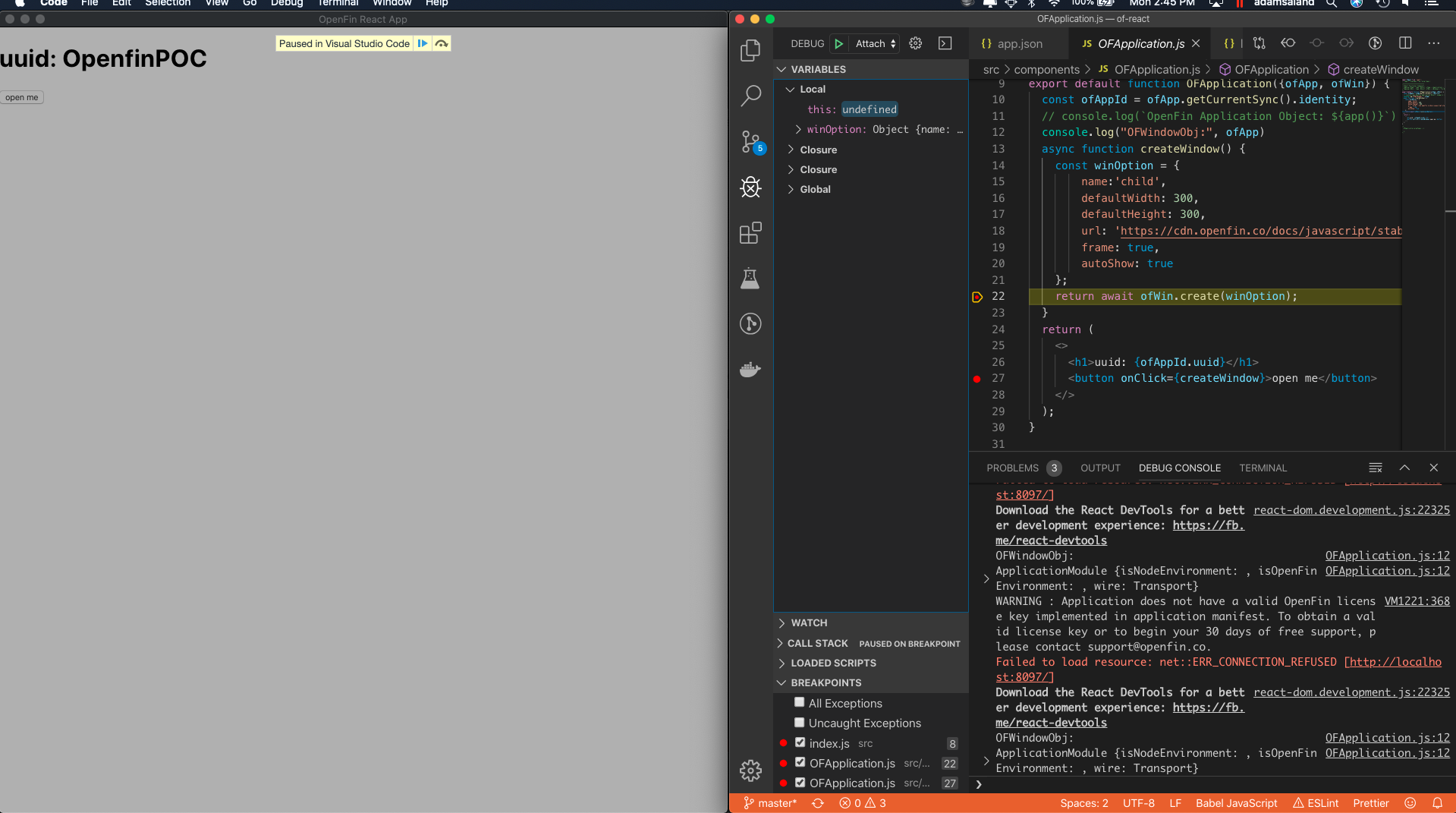The height and width of the screenshot is (813, 1456).
Task: Check the All Exceptions breakpoint option
Action: click(x=799, y=702)
